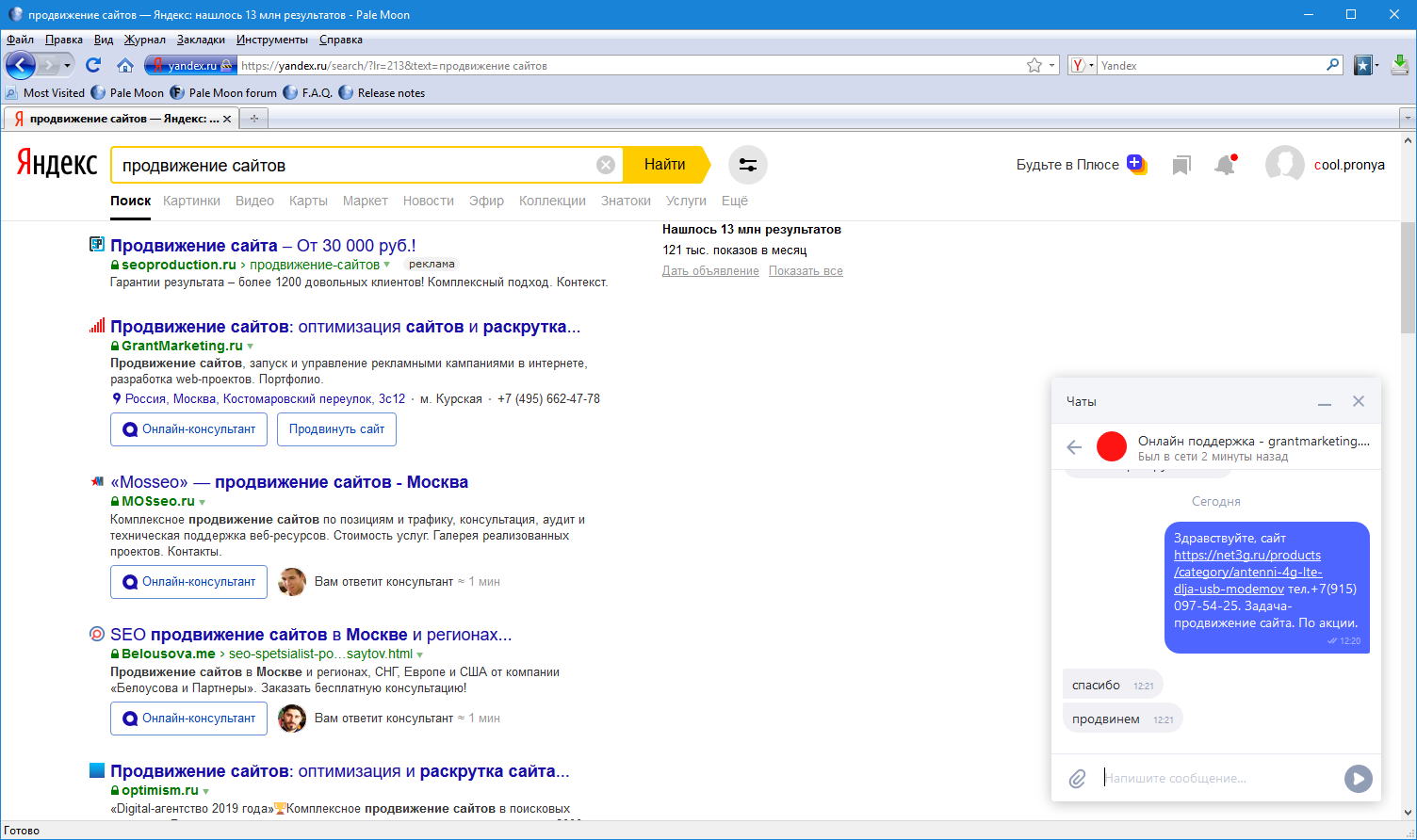Open the Закладки menu
This screenshot has width=1417, height=840.
[201, 40]
